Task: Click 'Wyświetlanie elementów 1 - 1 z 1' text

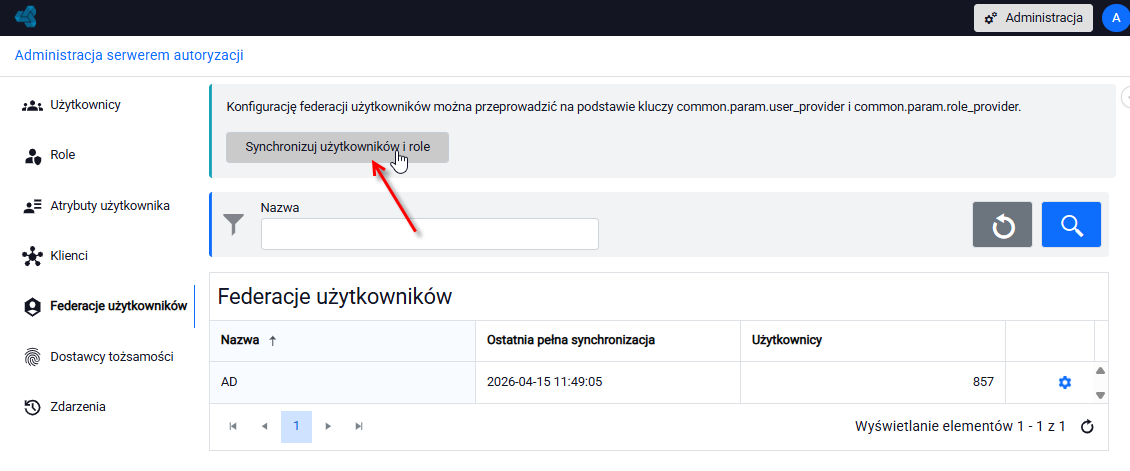Action: (960, 426)
